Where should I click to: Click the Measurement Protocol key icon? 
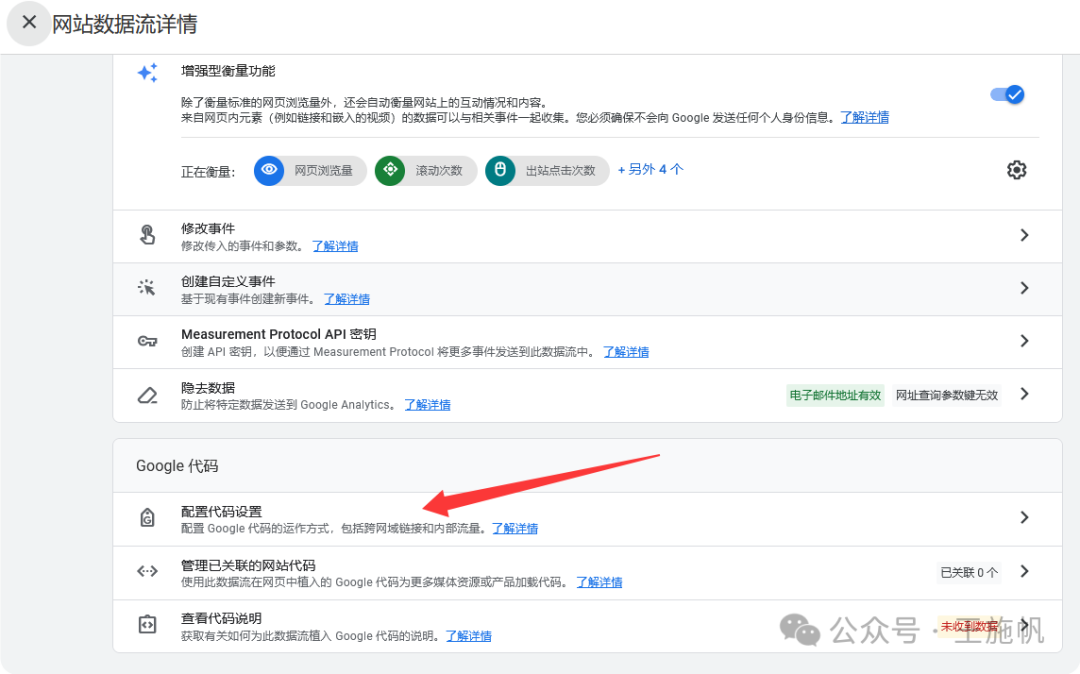pos(147,341)
